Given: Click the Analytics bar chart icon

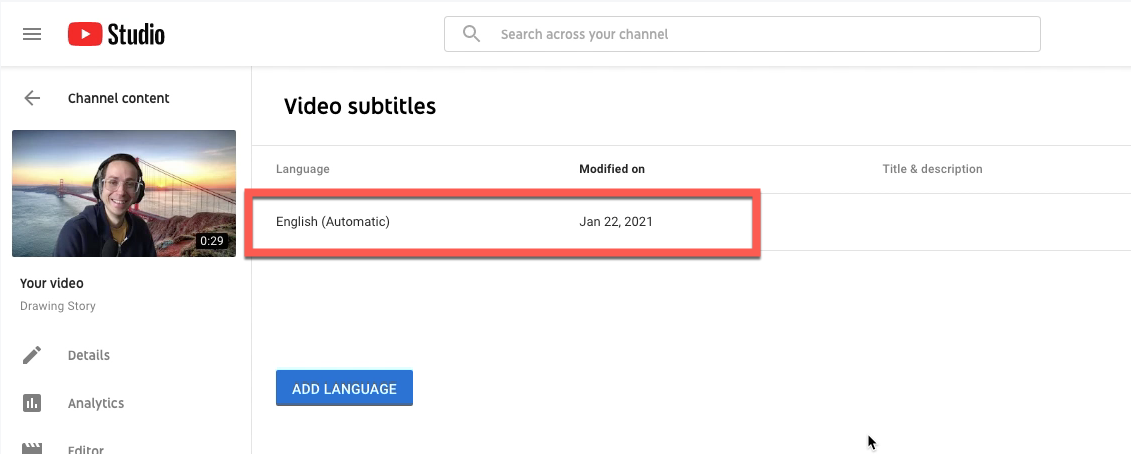Looking at the screenshot, I should click(32, 403).
